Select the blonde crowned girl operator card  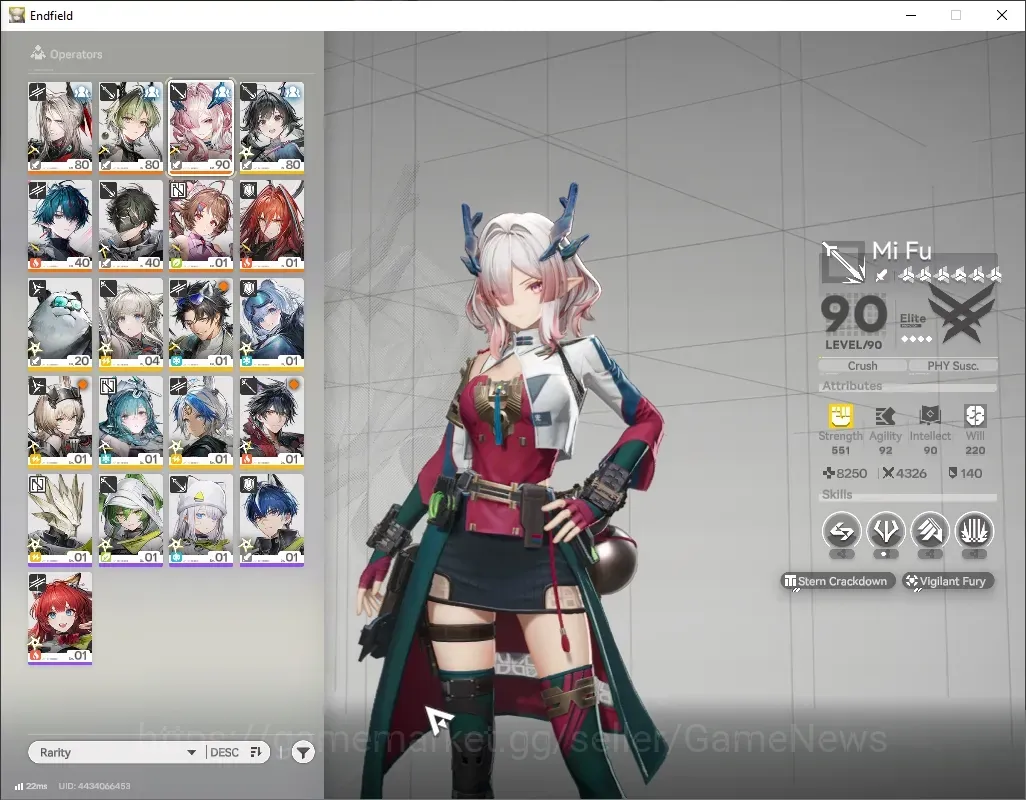click(x=60, y=422)
